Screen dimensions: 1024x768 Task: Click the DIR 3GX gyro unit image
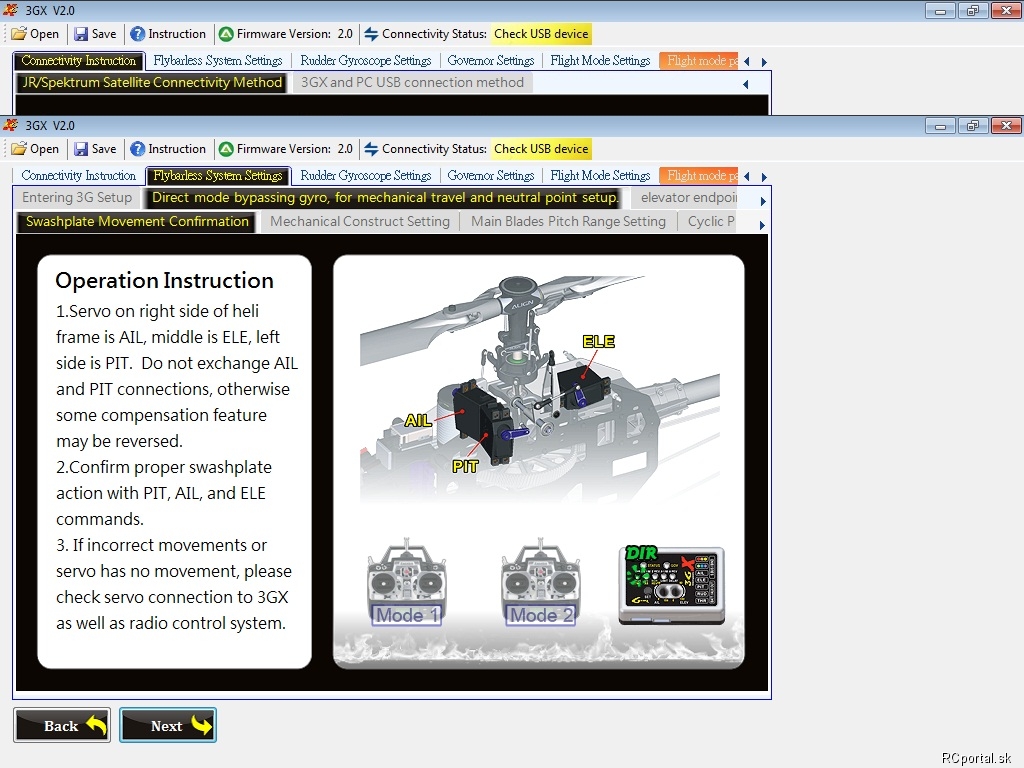pyautogui.click(x=671, y=584)
